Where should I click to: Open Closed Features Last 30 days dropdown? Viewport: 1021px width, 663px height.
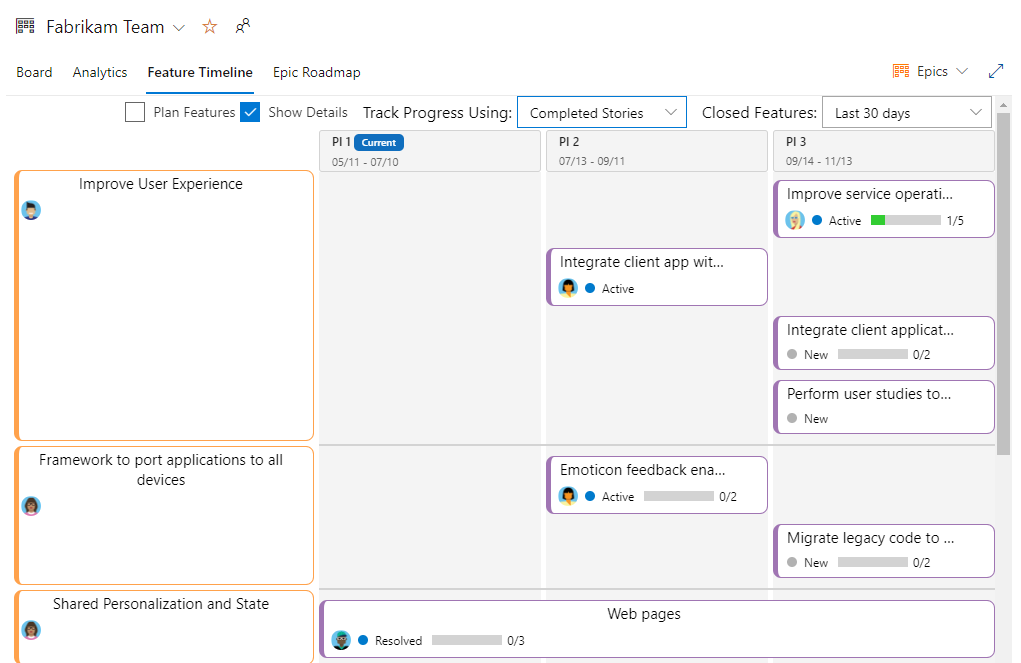[906, 113]
